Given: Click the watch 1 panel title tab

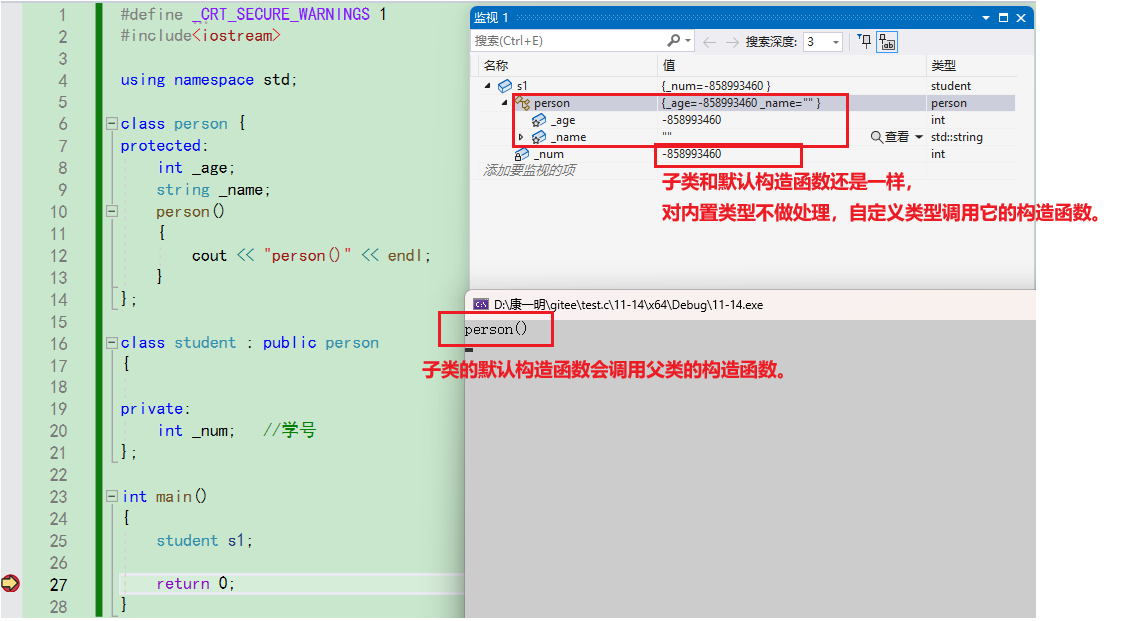Looking at the screenshot, I should 491,18.
